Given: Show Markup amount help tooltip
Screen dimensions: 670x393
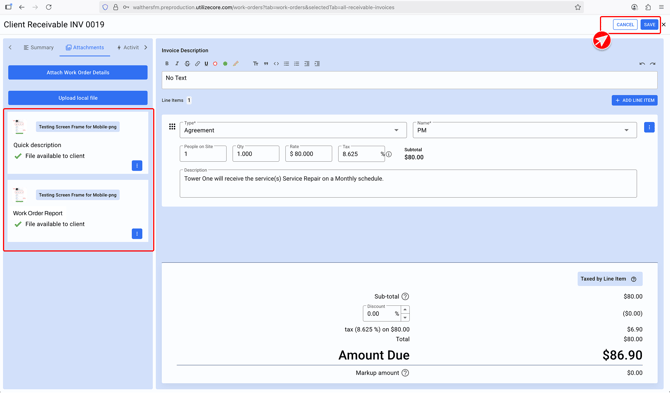Looking at the screenshot, I should [405, 373].
